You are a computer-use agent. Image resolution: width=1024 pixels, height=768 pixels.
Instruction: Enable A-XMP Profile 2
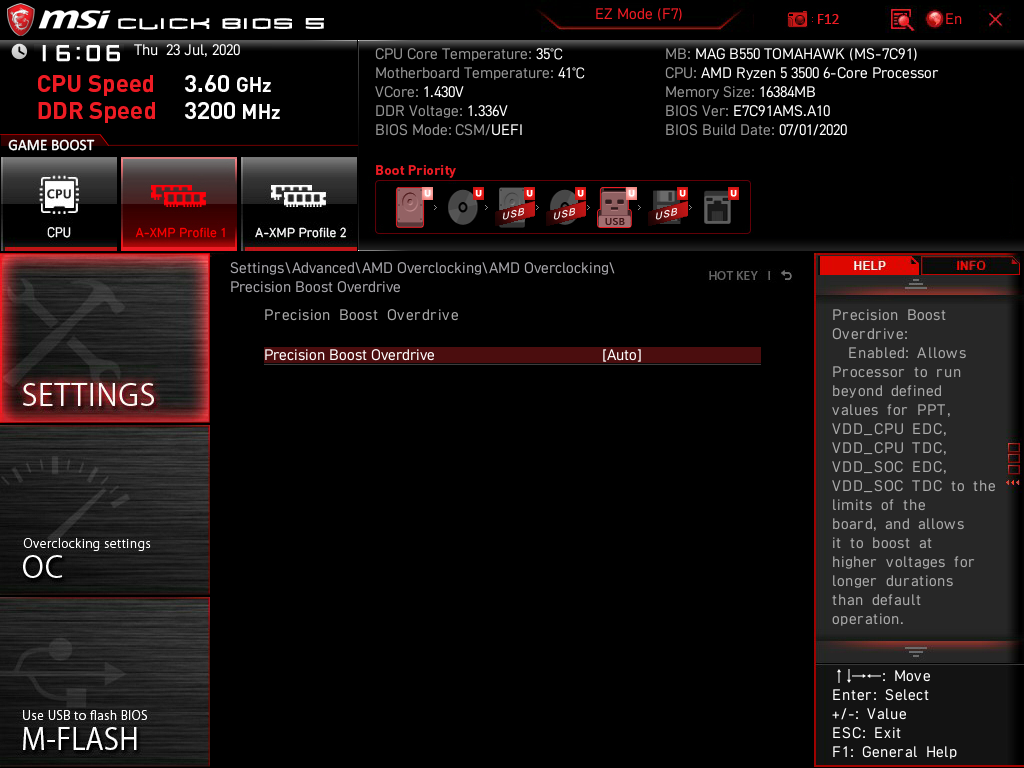point(300,203)
